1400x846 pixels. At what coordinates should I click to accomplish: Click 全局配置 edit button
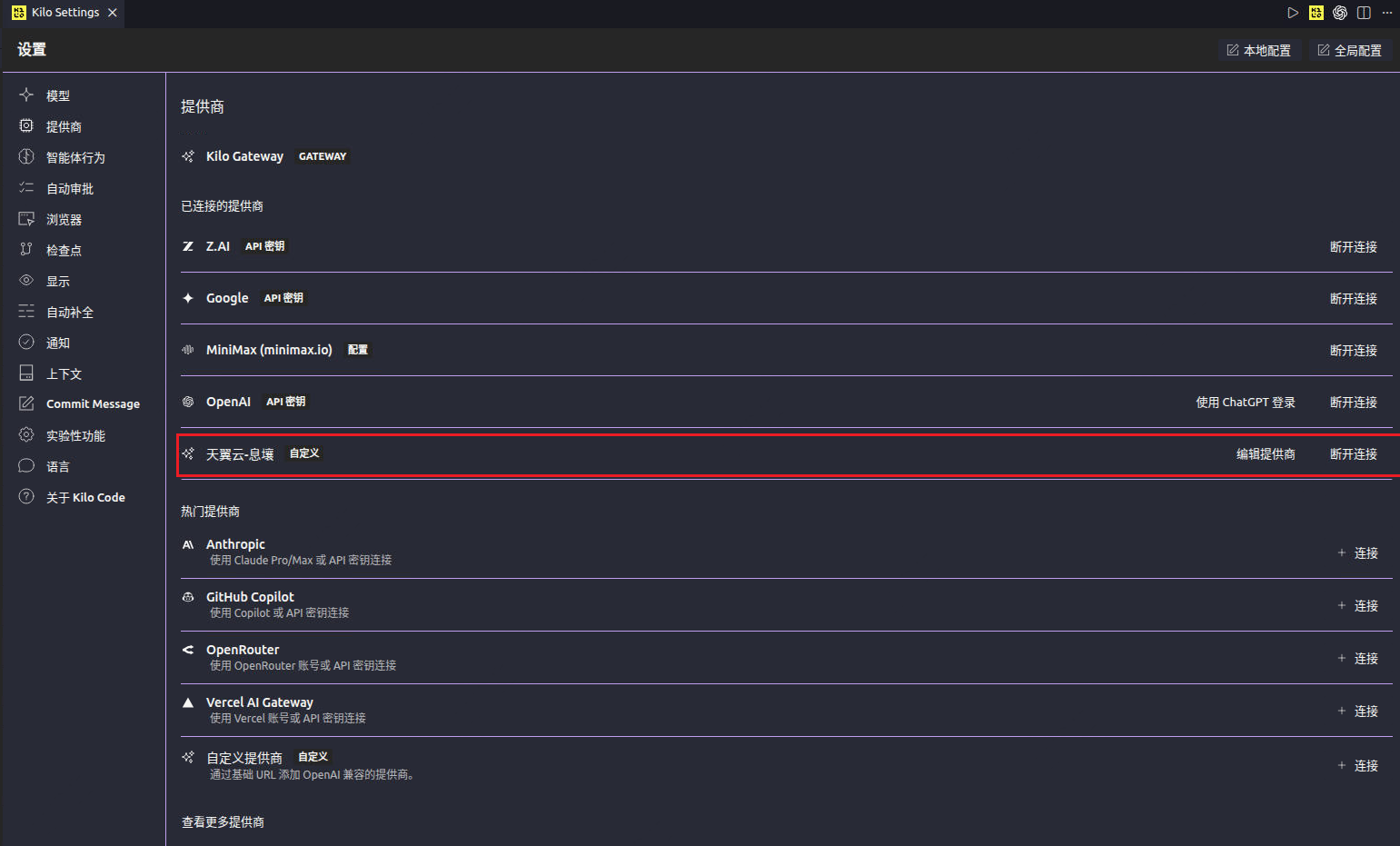pos(1349,50)
